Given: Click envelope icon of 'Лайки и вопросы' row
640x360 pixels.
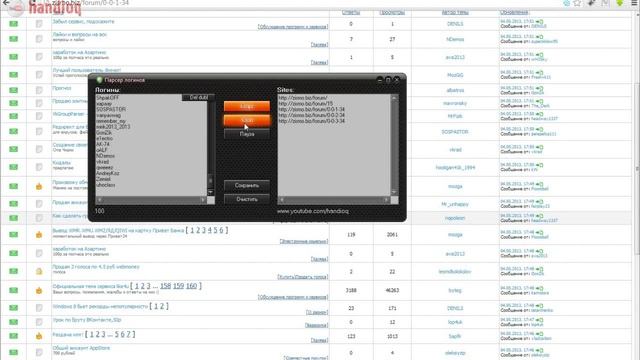Looking at the screenshot, I should tap(13, 39).
